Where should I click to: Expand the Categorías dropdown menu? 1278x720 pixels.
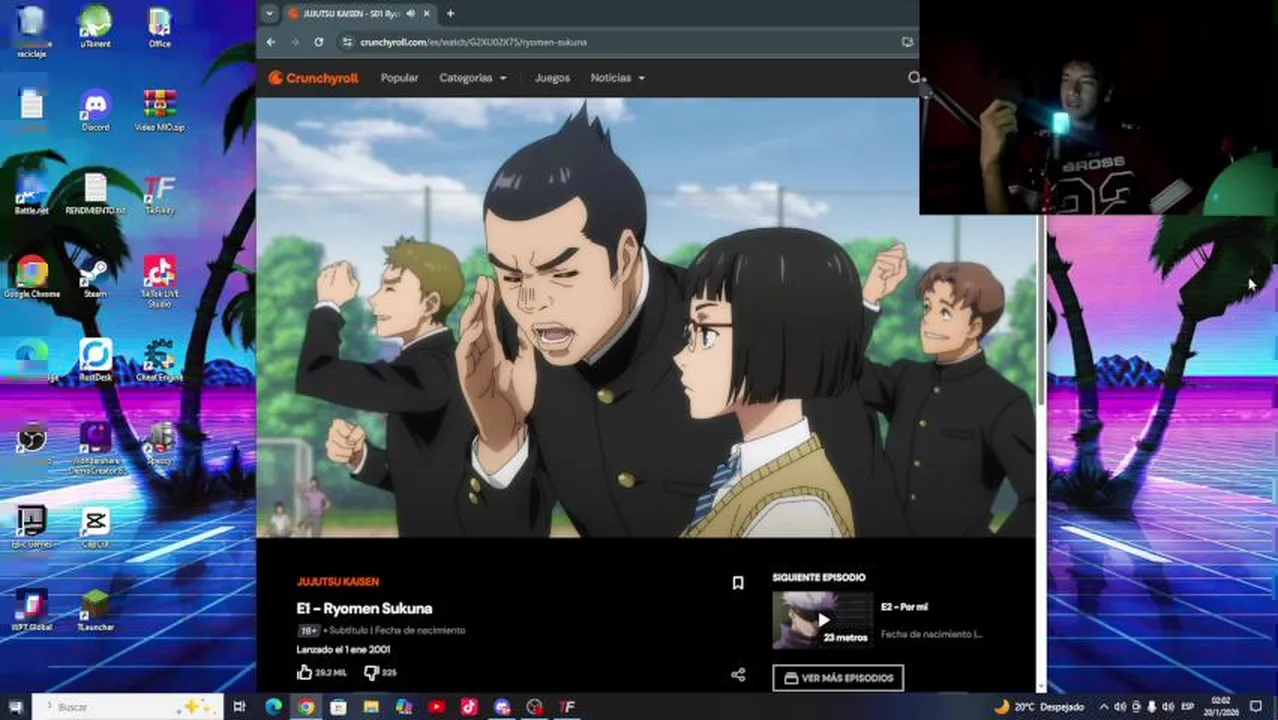point(473,77)
